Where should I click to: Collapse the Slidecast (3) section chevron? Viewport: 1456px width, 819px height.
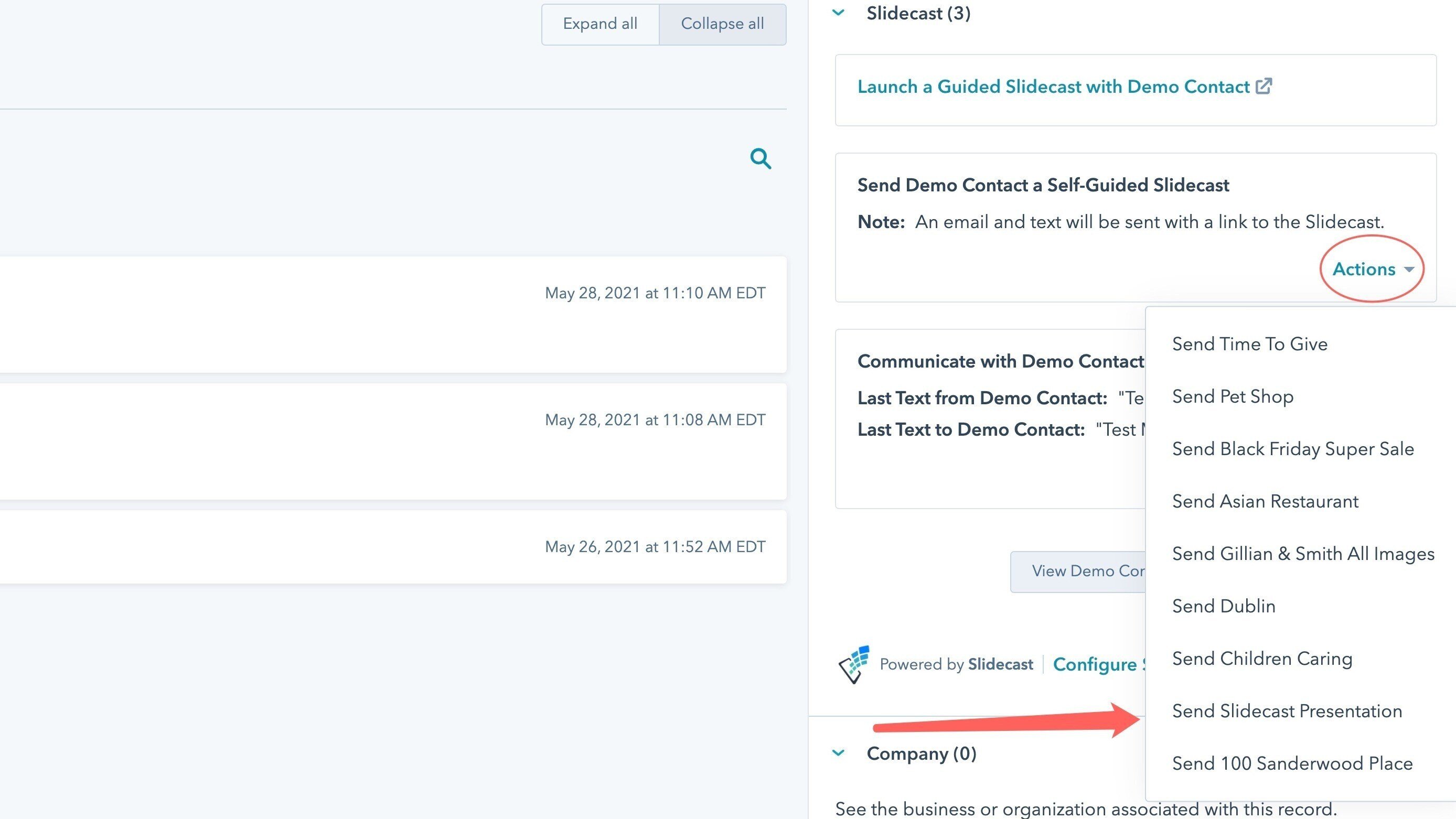pos(839,13)
